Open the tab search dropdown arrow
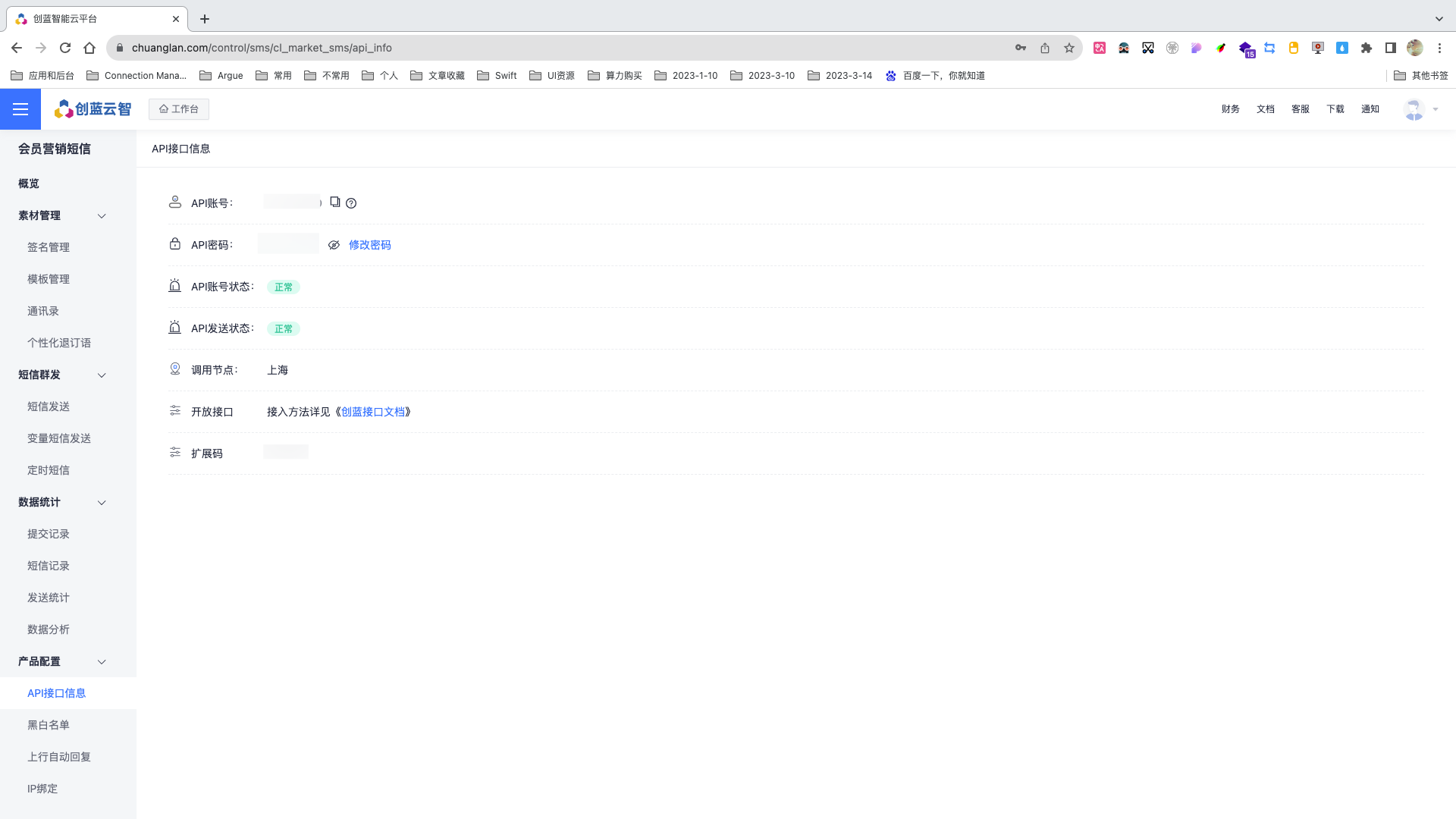 (1439, 19)
